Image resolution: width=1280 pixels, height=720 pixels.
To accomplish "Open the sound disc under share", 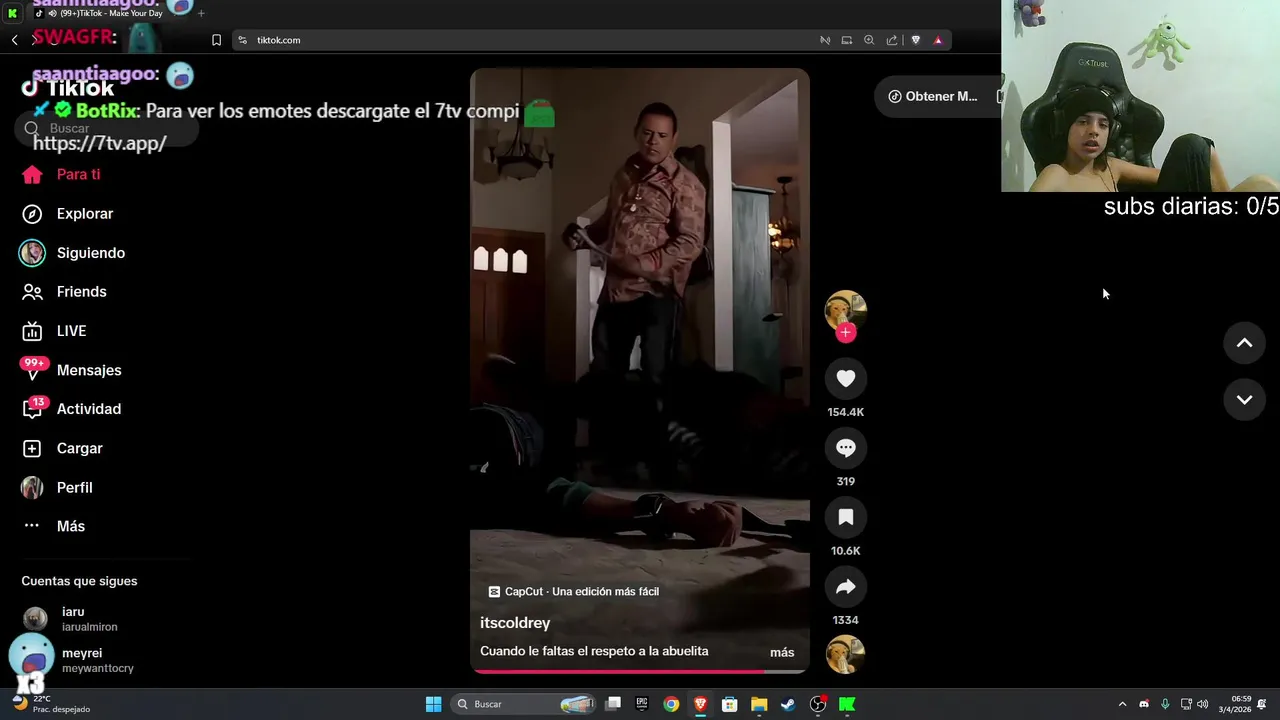I will pyautogui.click(x=846, y=655).
